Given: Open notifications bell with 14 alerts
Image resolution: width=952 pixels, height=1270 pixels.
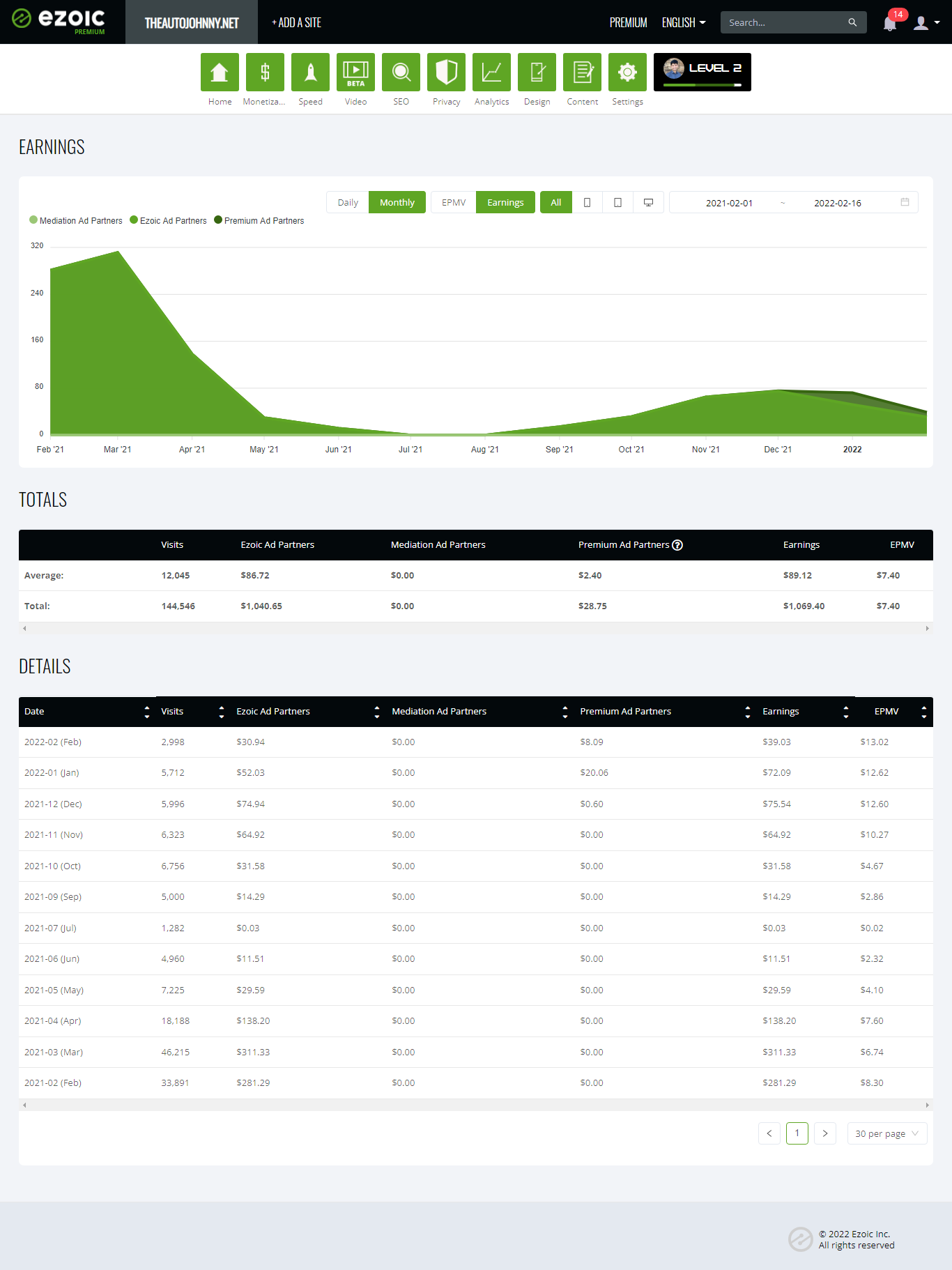Looking at the screenshot, I should [x=890, y=23].
